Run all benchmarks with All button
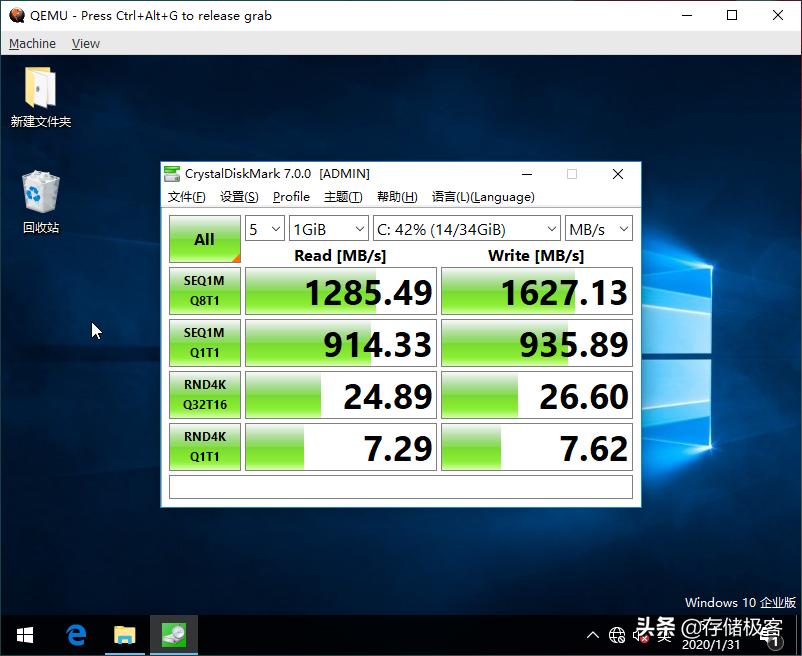Image resolution: width=802 pixels, height=656 pixels. 204,239
